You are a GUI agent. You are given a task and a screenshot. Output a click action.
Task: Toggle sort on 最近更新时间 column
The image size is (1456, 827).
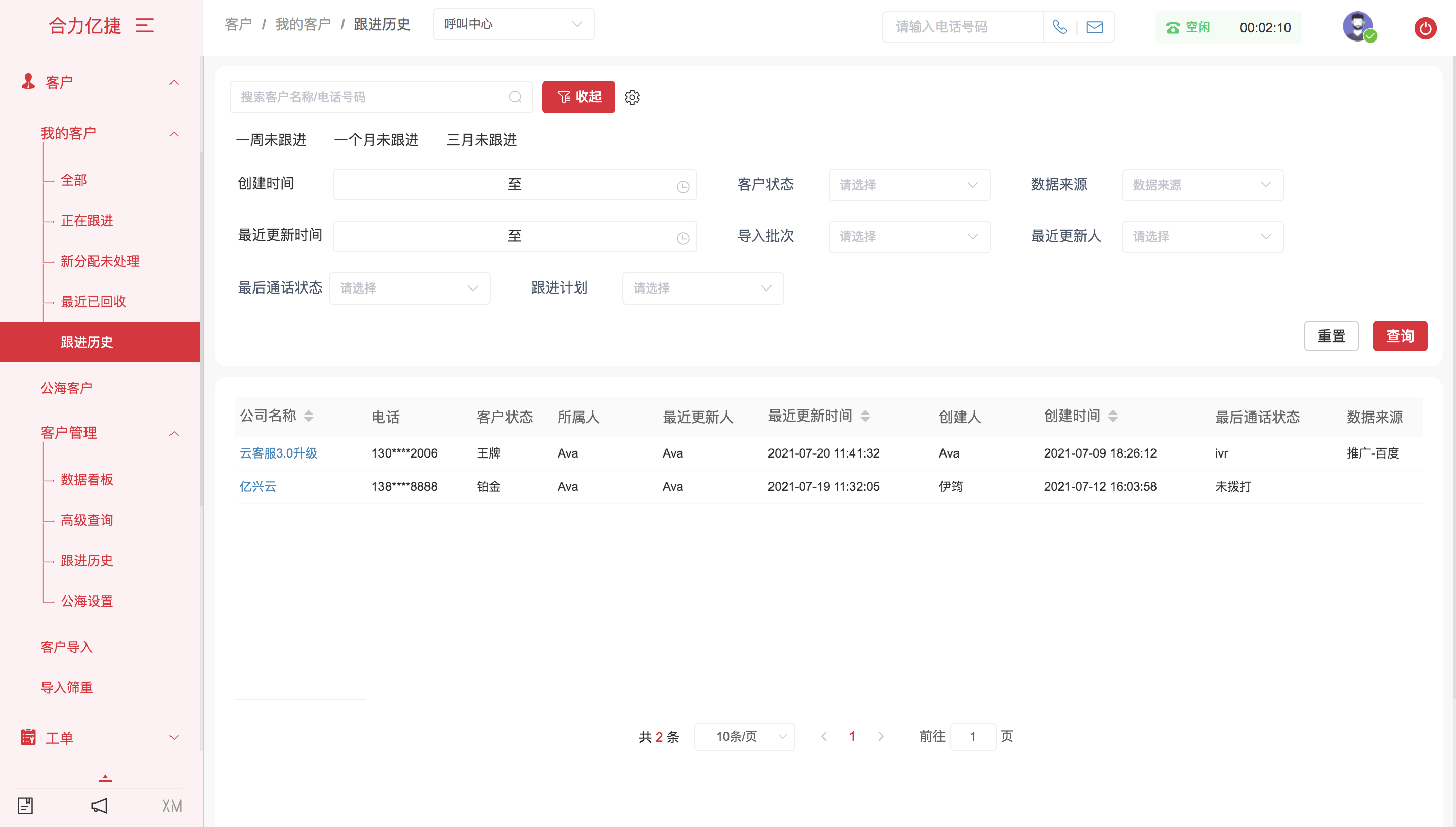pyautogui.click(x=865, y=417)
